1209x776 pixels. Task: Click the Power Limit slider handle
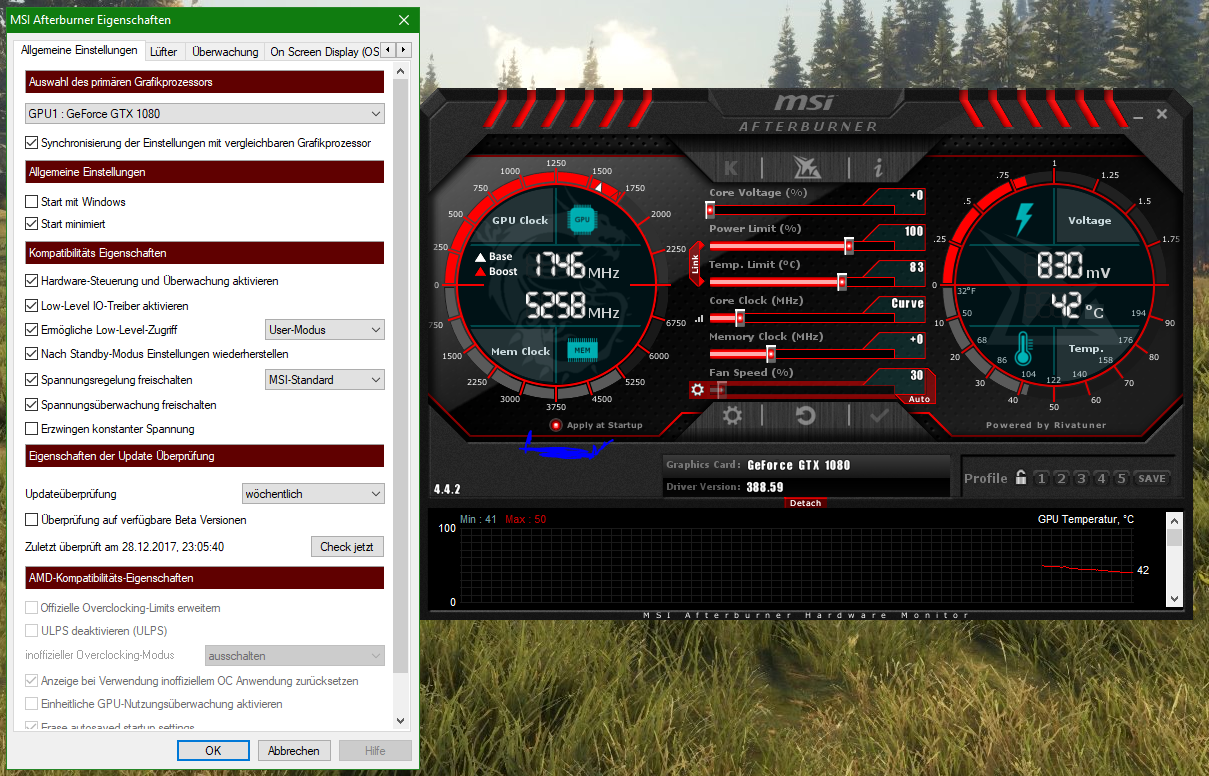(849, 246)
